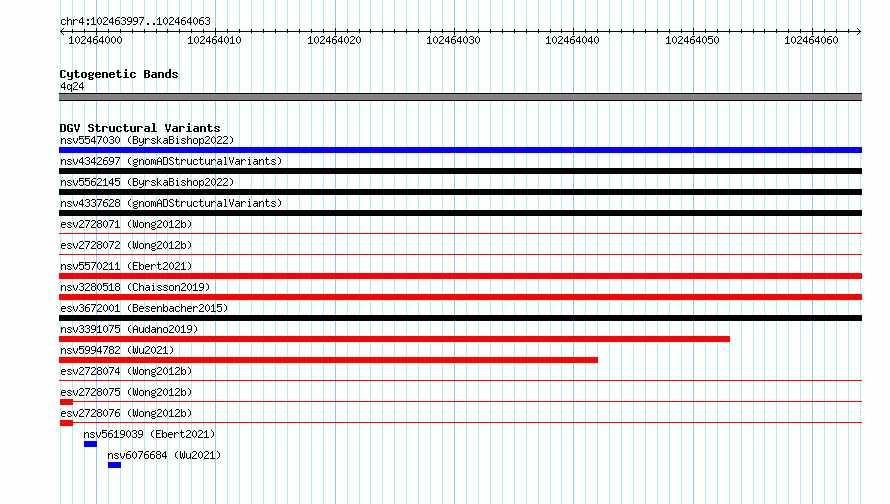This screenshot has height=504, width=890.
Task: Open variant nsv4337628 (gnomADStructuralVariants) label
Action: [171, 203]
